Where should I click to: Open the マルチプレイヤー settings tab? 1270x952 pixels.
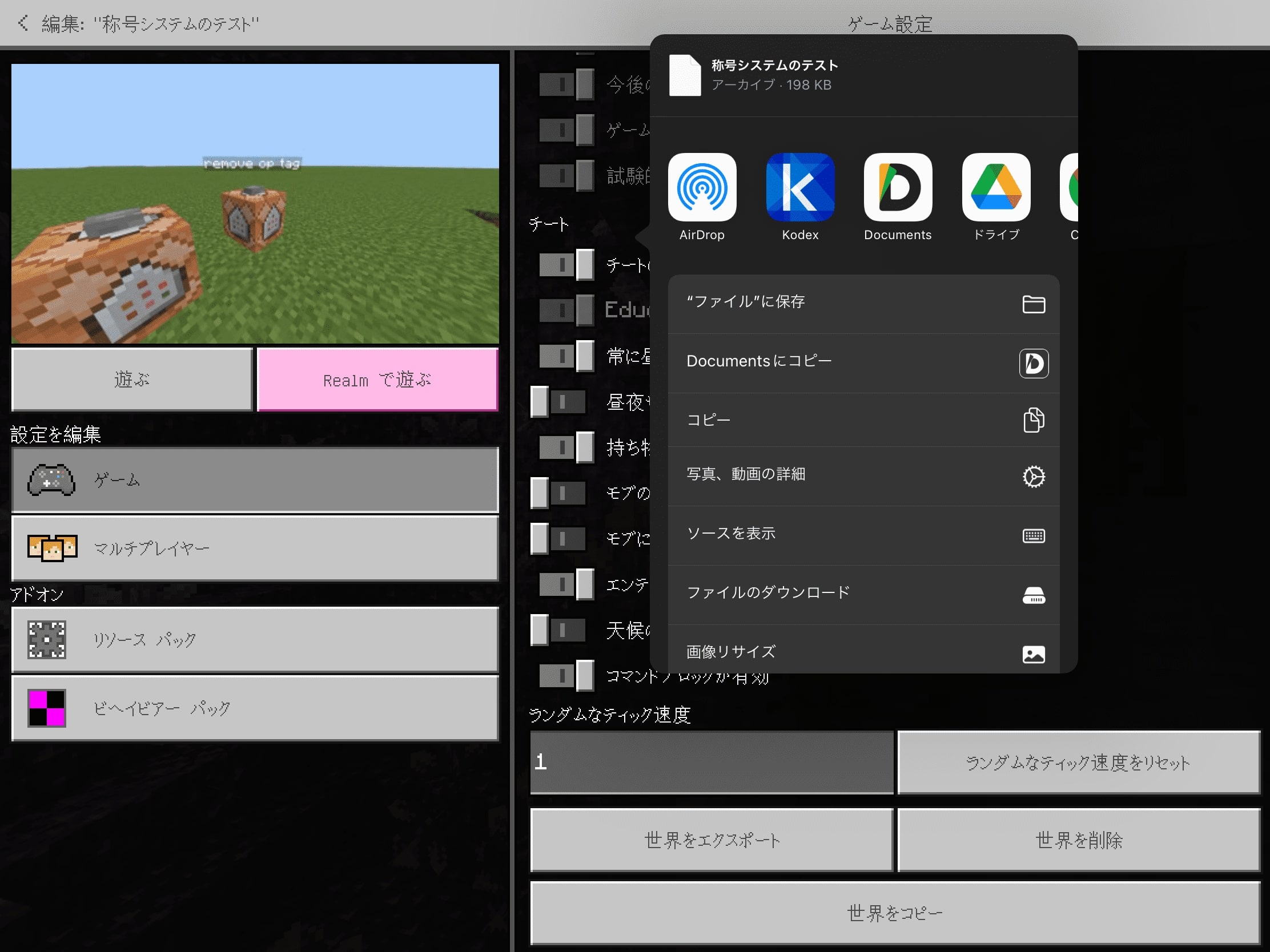click(255, 548)
